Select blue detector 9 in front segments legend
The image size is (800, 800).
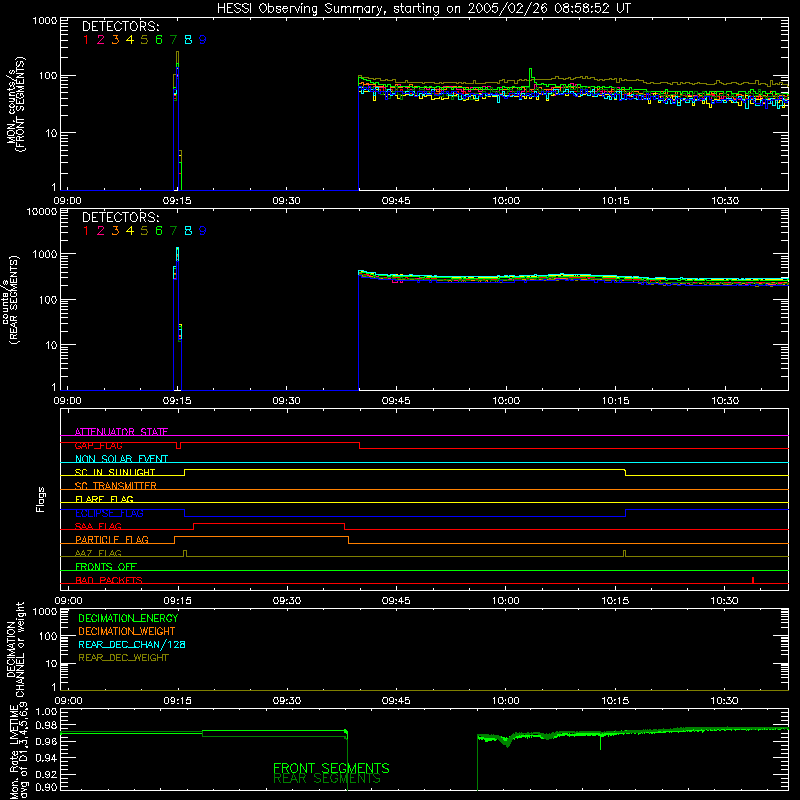click(203, 40)
